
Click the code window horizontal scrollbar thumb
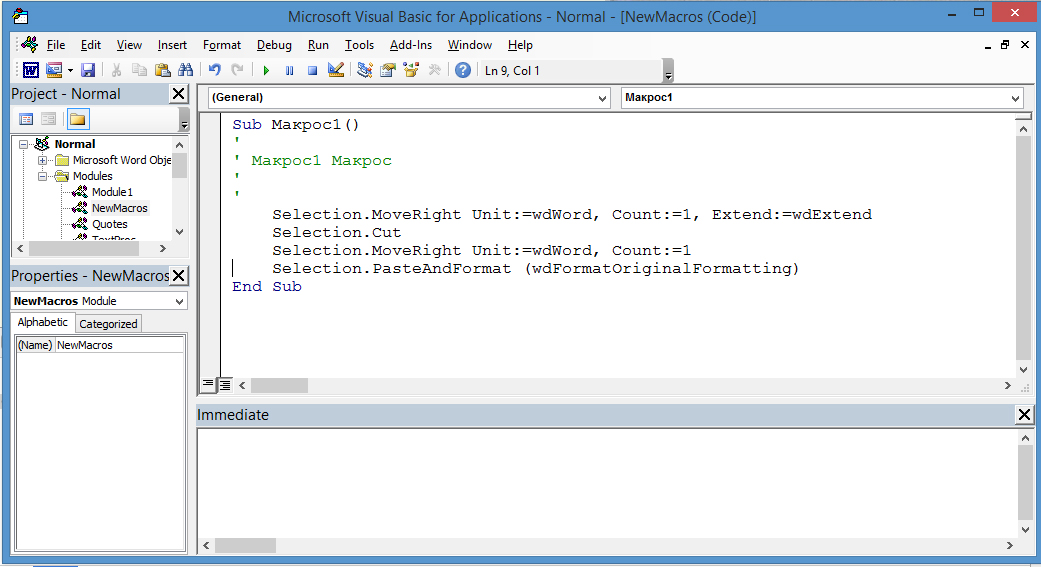click(279, 385)
